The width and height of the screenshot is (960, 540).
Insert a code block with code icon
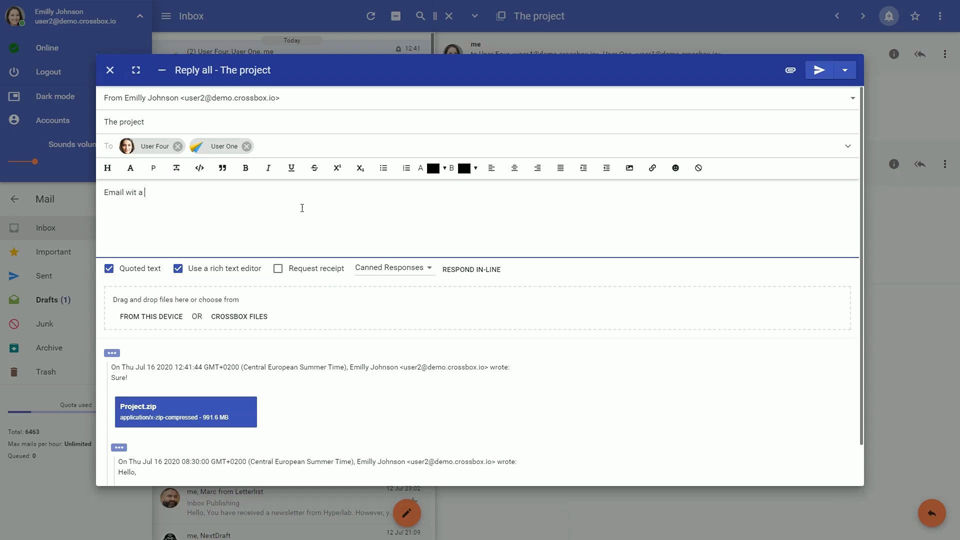(x=199, y=168)
